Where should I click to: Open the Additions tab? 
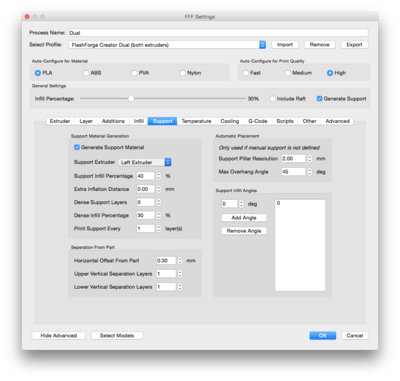point(113,121)
